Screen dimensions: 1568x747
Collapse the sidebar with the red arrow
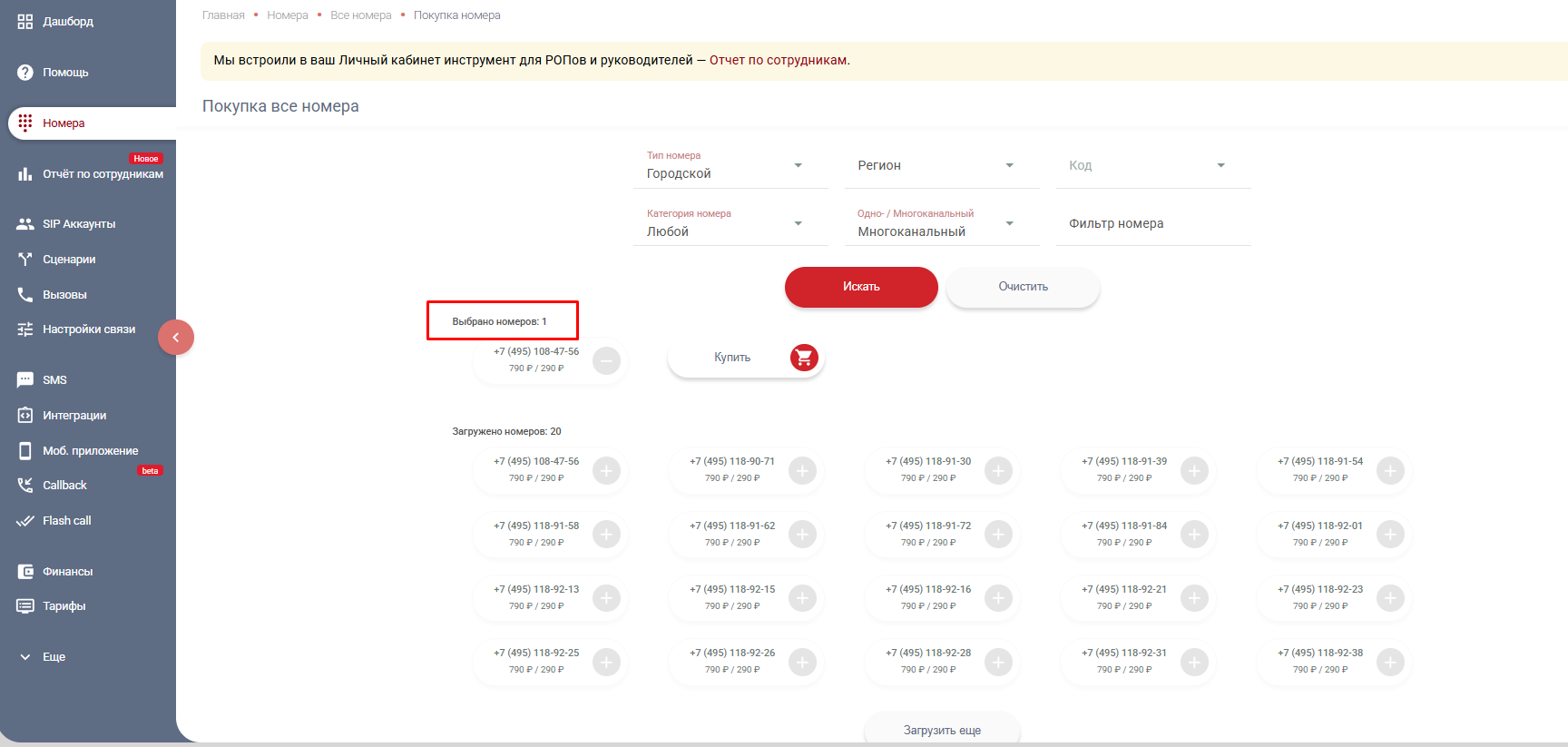(x=176, y=338)
